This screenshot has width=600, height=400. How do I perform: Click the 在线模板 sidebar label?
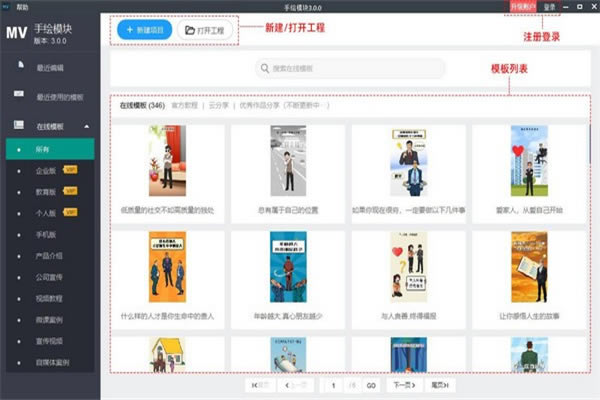click(x=50, y=126)
